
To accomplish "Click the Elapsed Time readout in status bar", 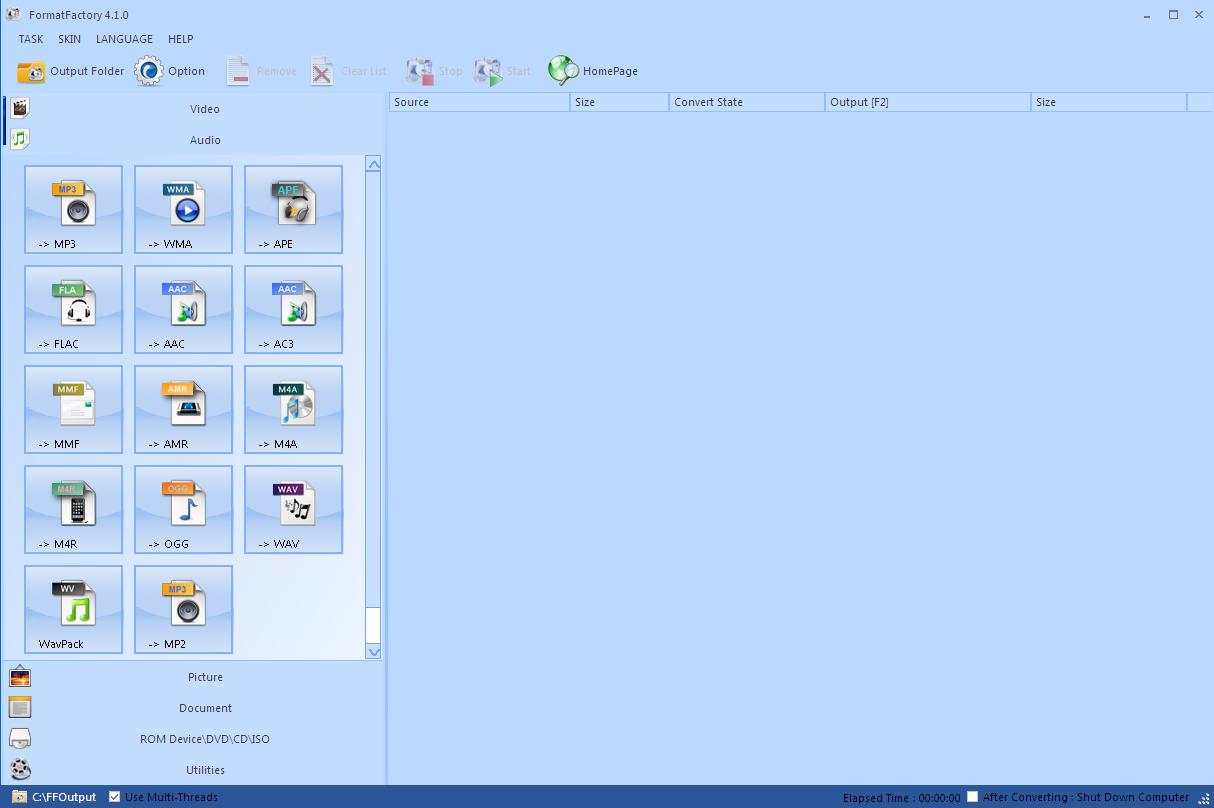I will tap(902, 798).
